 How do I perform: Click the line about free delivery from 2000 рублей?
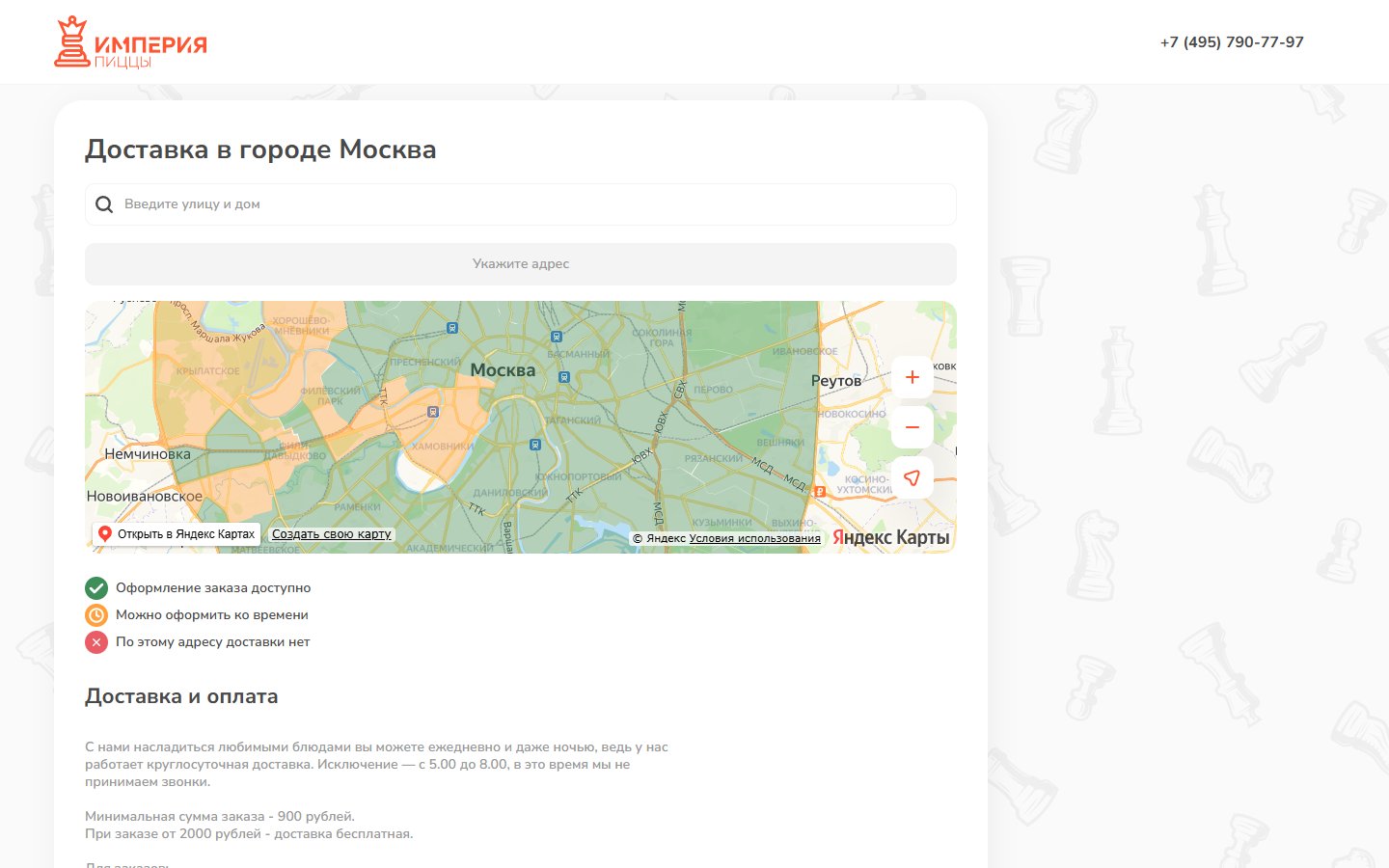coord(249,834)
